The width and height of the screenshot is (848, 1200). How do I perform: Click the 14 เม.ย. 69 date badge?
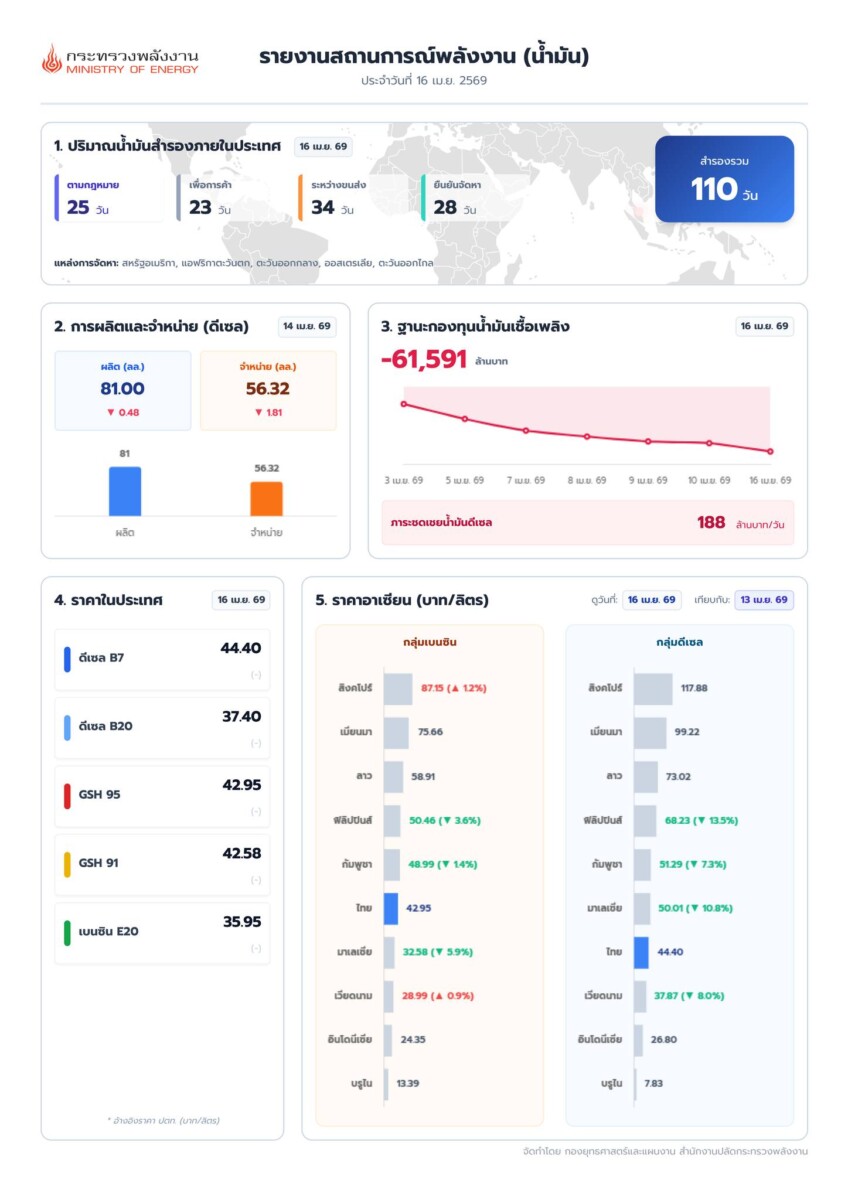click(308, 327)
